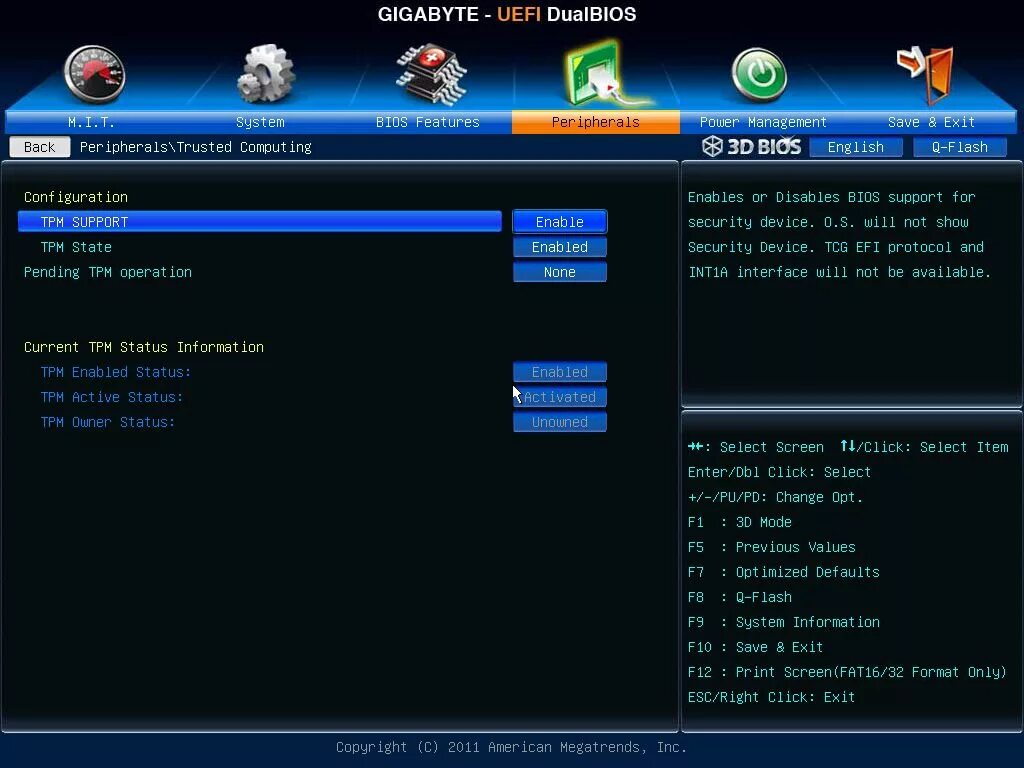
Task: Click the BIOS Features chip icon
Action: pyautogui.click(x=431, y=74)
